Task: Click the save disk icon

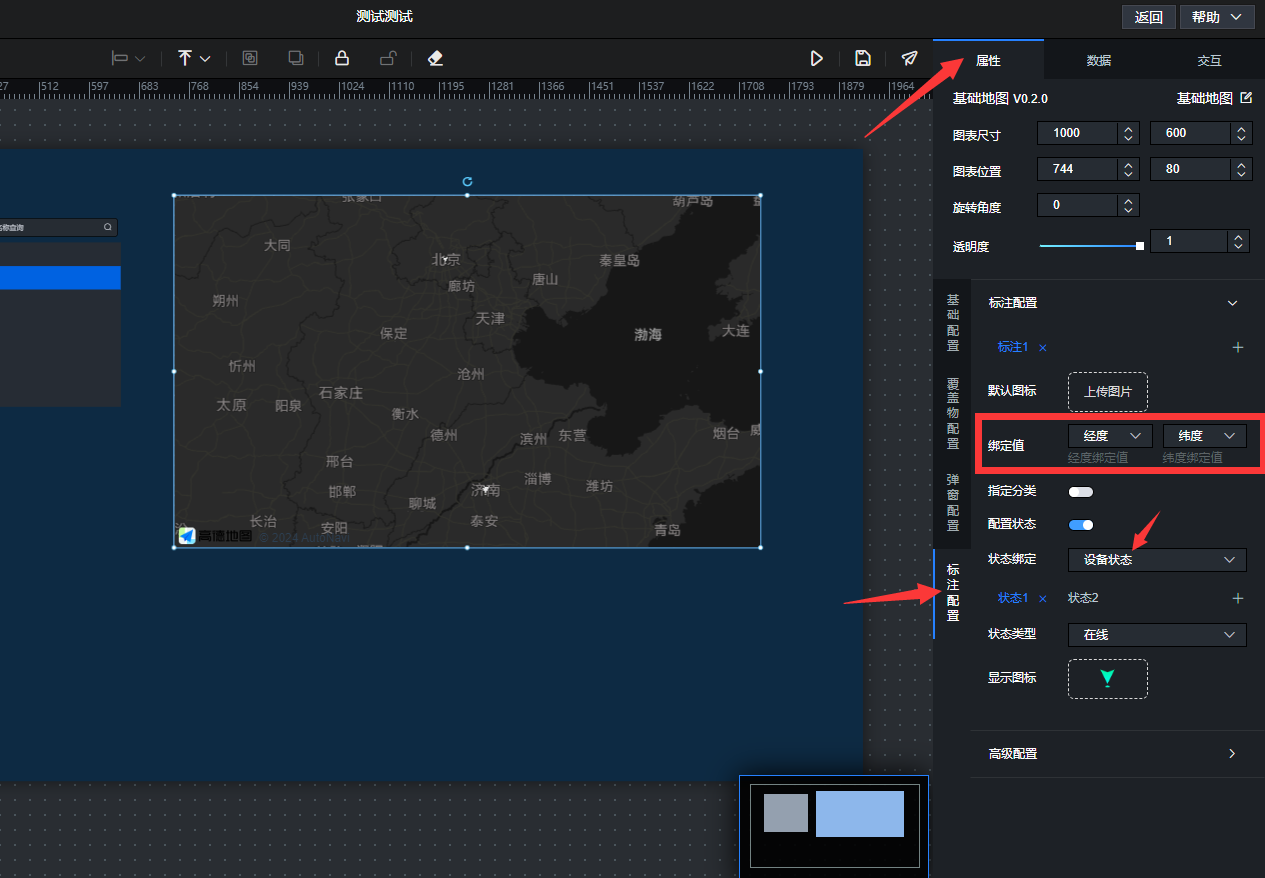Action: [x=863, y=59]
